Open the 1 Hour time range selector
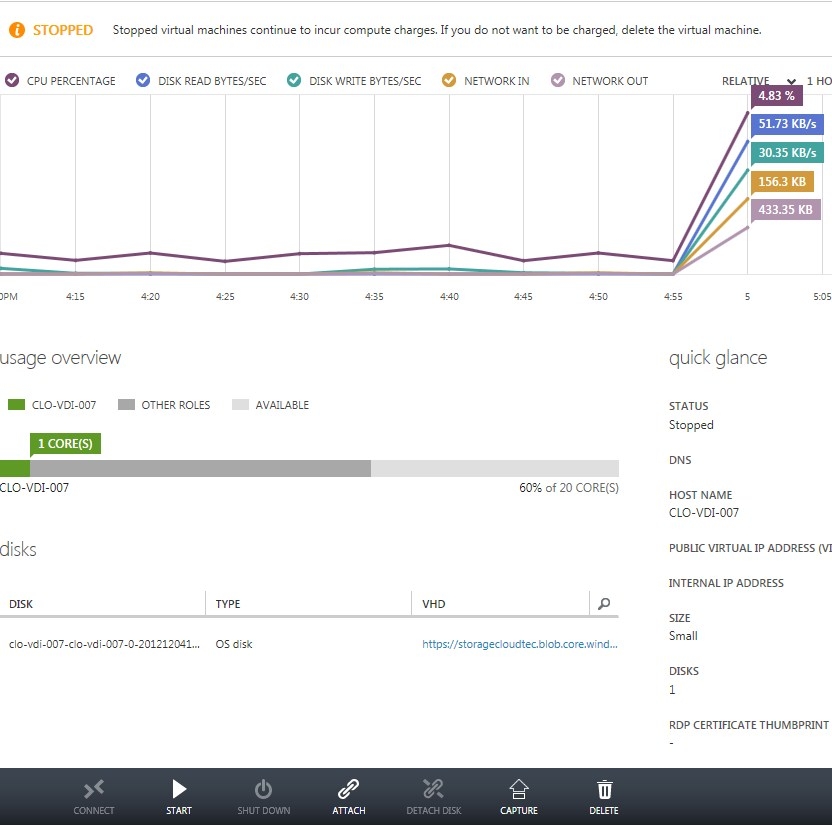832x825 pixels. 816,80
